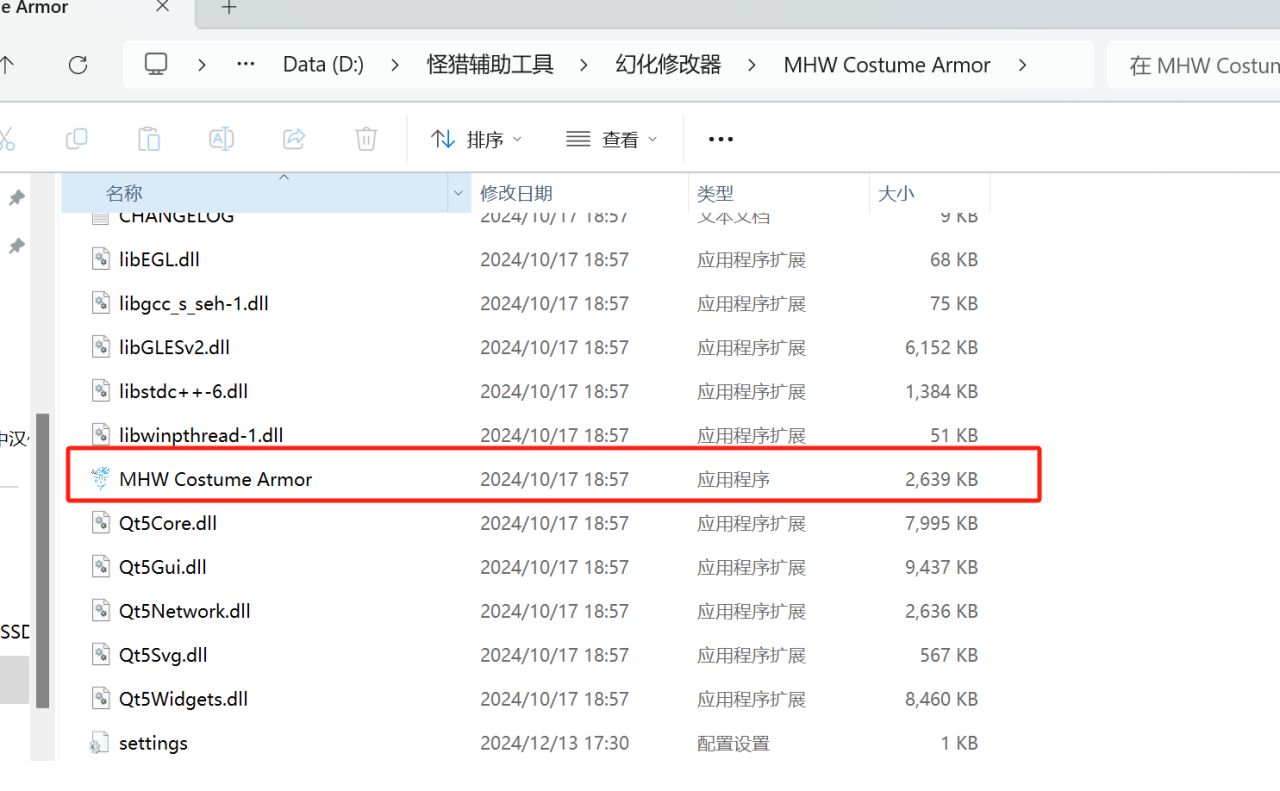Click the Paste toolbar icon

(149, 139)
